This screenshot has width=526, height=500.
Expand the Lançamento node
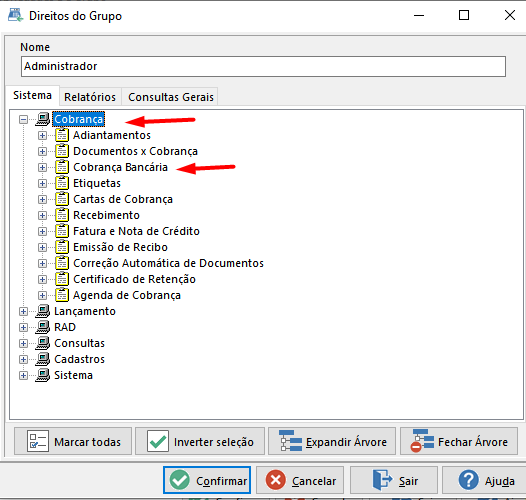(23, 311)
